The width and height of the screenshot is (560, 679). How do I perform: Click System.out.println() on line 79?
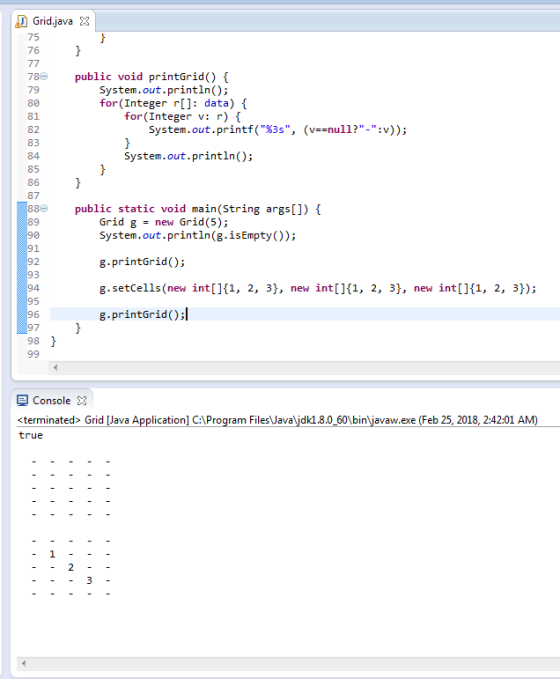(x=164, y=90)
